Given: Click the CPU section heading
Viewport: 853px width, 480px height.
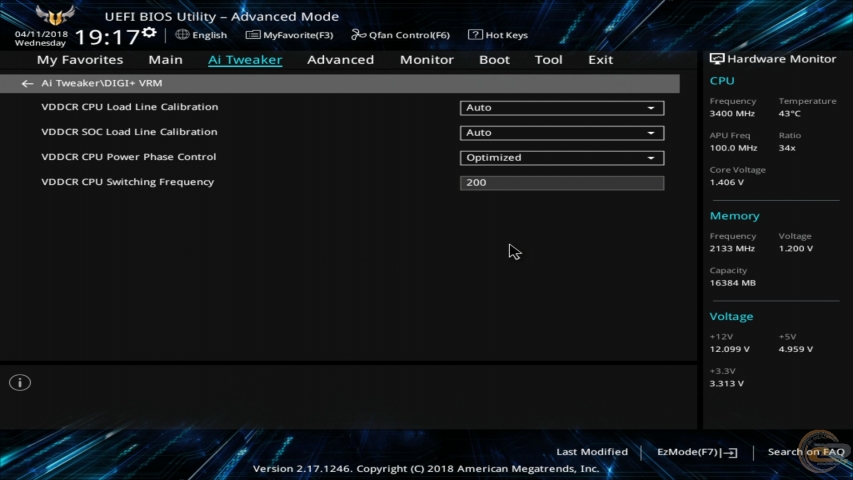Looking at the screenshot, I should pos(722,81).
